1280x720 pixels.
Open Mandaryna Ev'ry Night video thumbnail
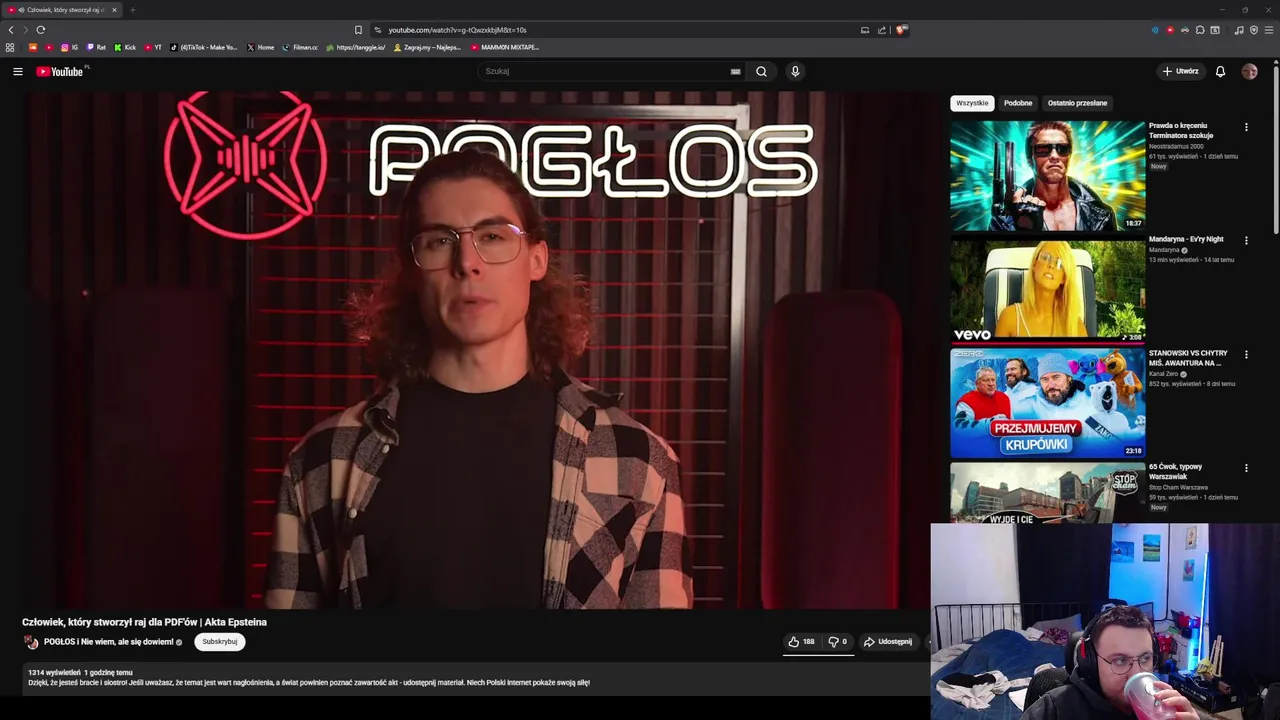coord(1047,290)
